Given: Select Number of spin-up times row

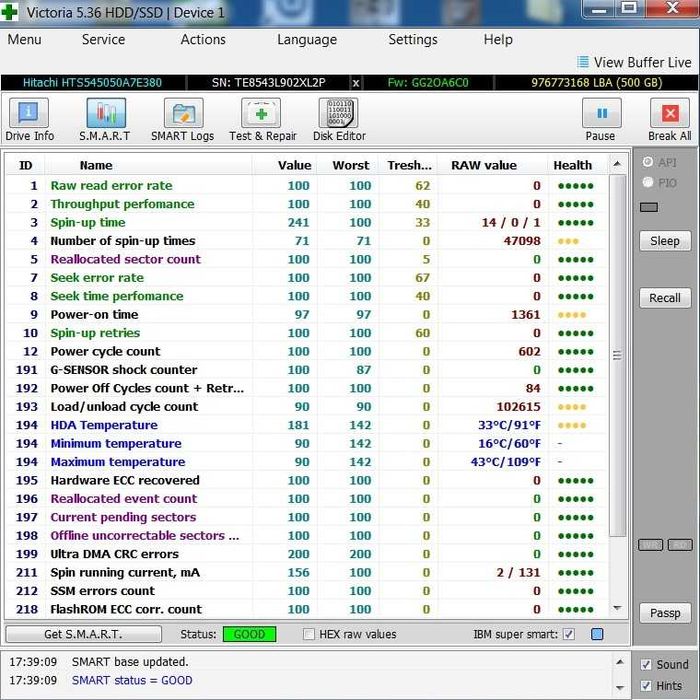Looking at the screenshot, I should [x=306, y=241].
